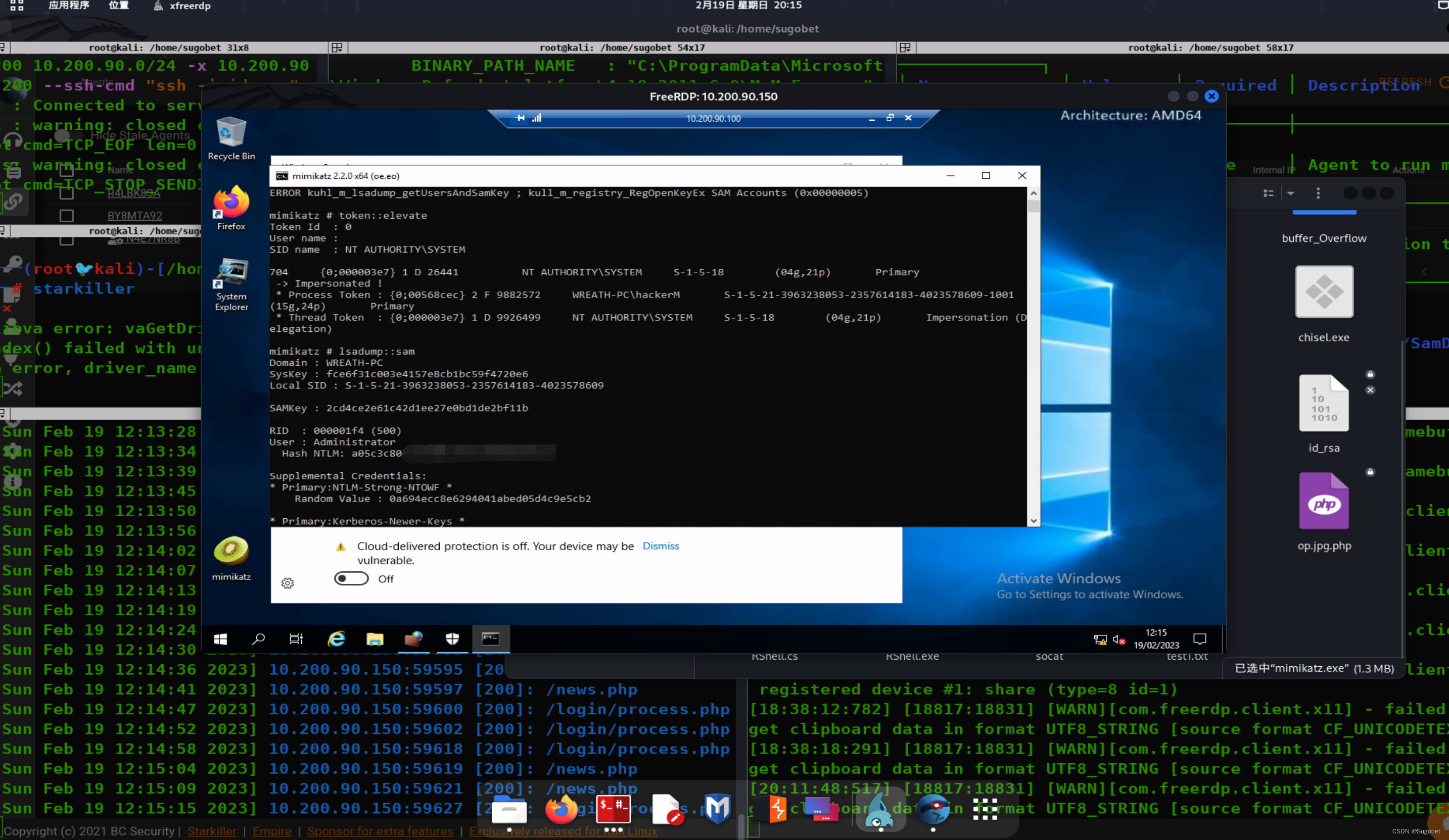Image resolution: width=1449 pixels, height=840 pixels.
Task: Select 位置 menu in top taskbar
Action: [118, 7]
